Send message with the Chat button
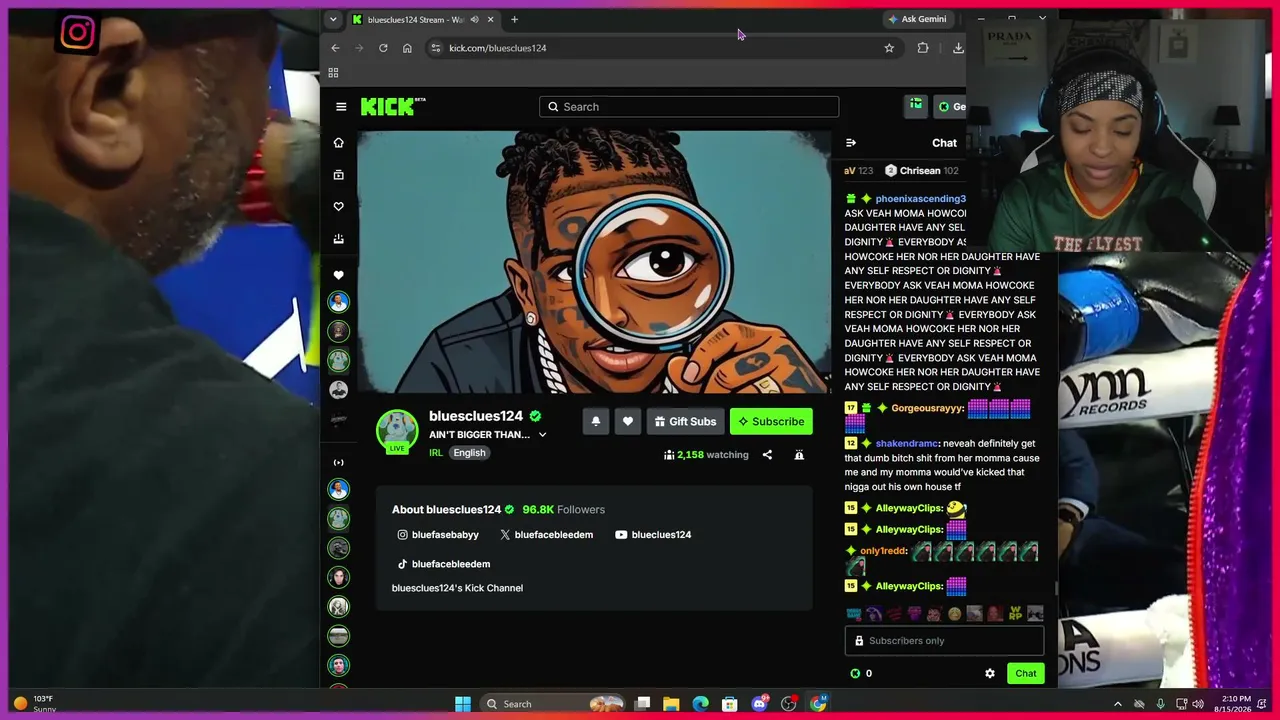 (1026, 674)
